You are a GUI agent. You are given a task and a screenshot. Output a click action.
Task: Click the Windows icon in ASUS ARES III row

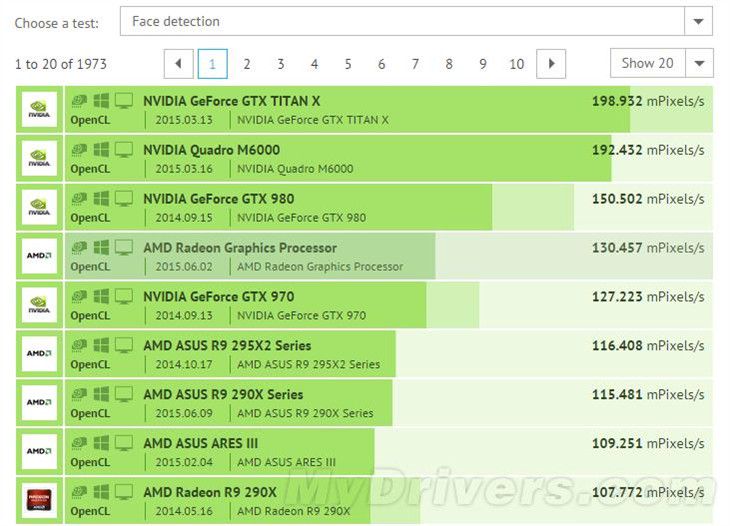tap(101, 443)
